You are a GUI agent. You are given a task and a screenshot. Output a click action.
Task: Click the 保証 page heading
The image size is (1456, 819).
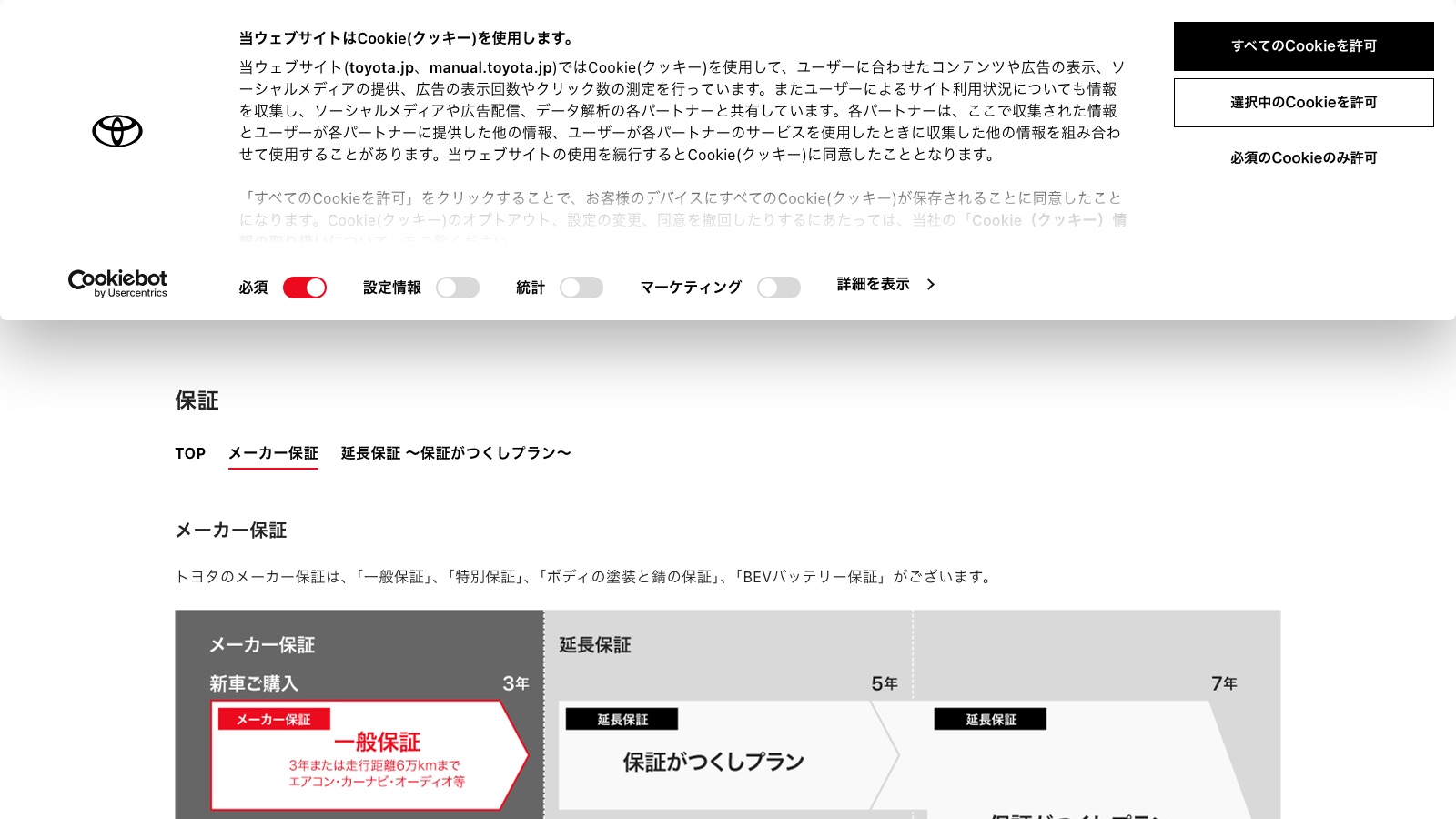pos(197,401)
